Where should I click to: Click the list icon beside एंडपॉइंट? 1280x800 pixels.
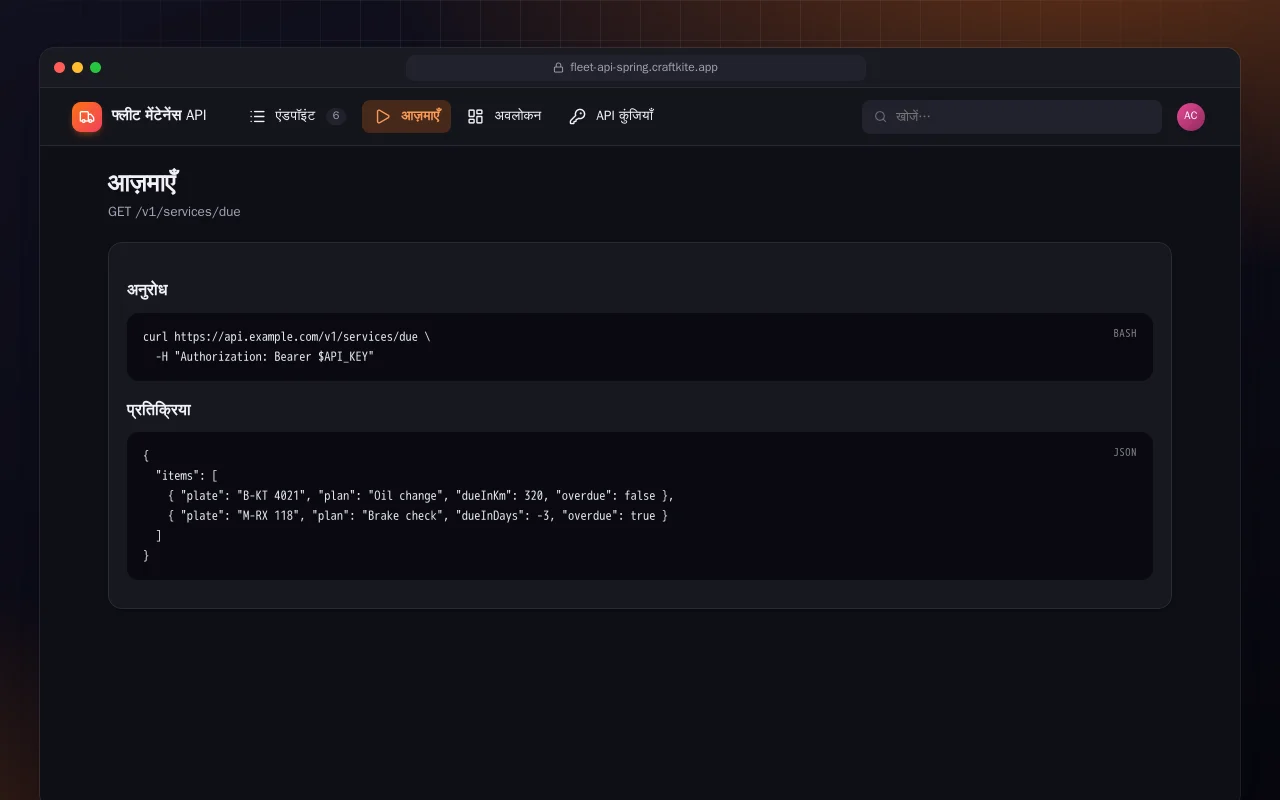257,116
